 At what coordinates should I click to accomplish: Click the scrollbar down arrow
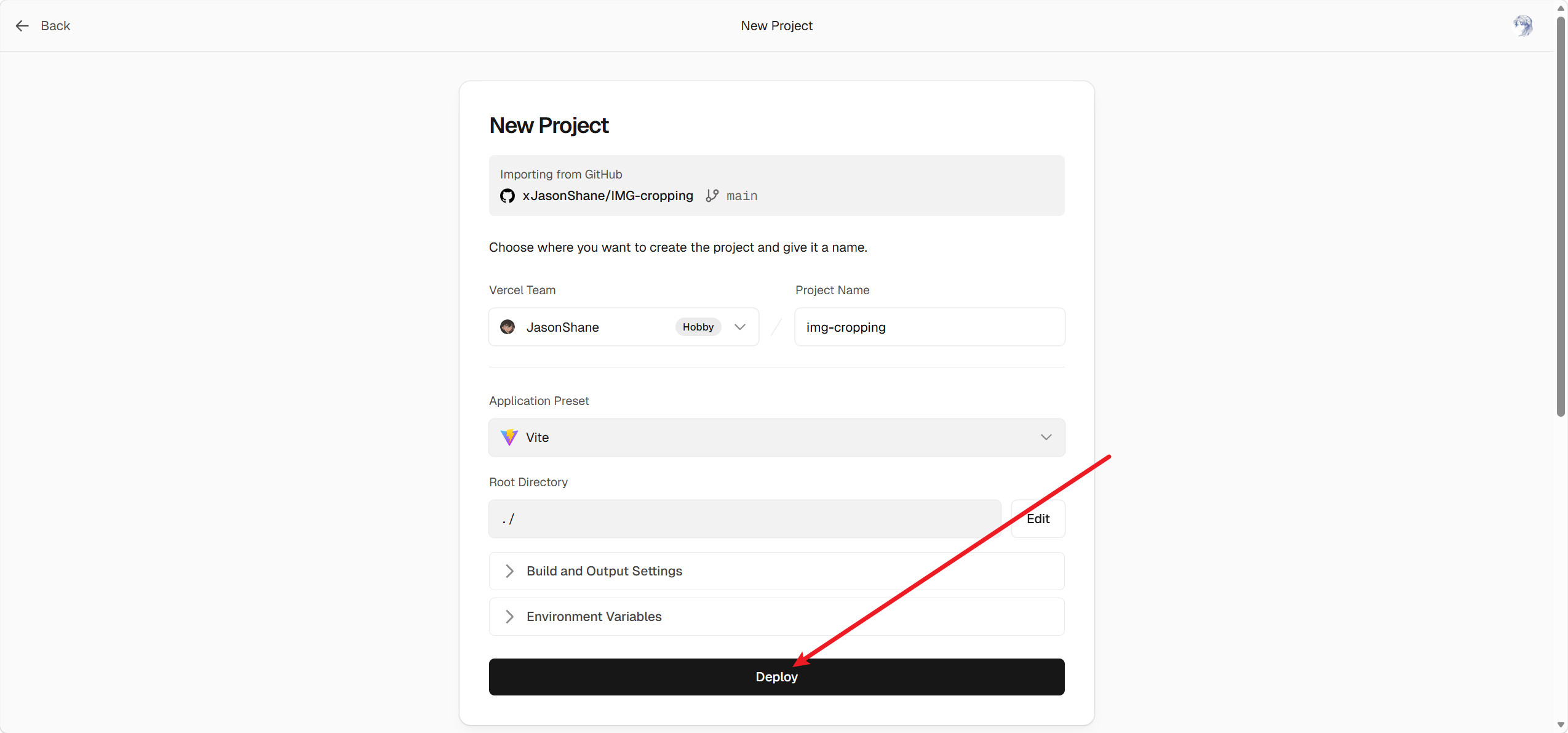click(x=1560, y=724)
